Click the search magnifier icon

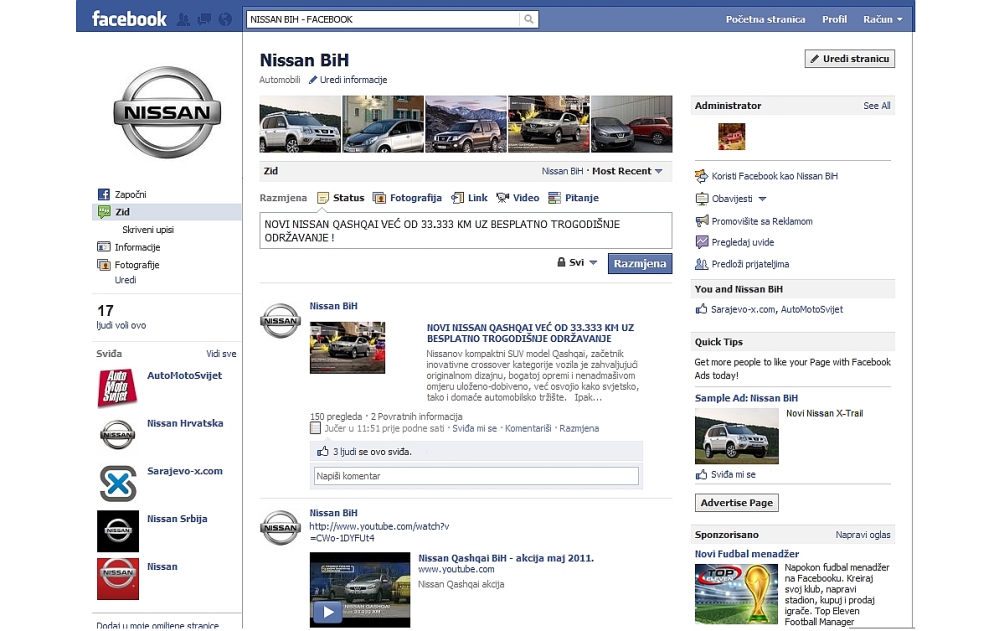pos(529,19)
